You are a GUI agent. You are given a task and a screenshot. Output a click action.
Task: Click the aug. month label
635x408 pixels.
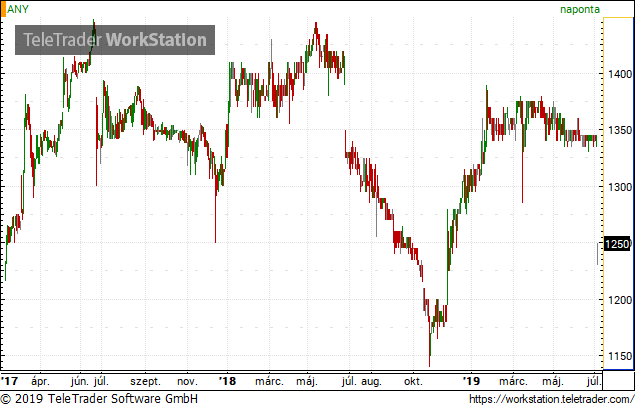pos(371,382)
